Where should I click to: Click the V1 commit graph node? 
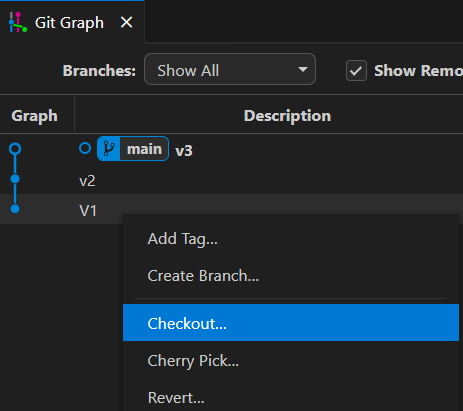pos(15,209)
